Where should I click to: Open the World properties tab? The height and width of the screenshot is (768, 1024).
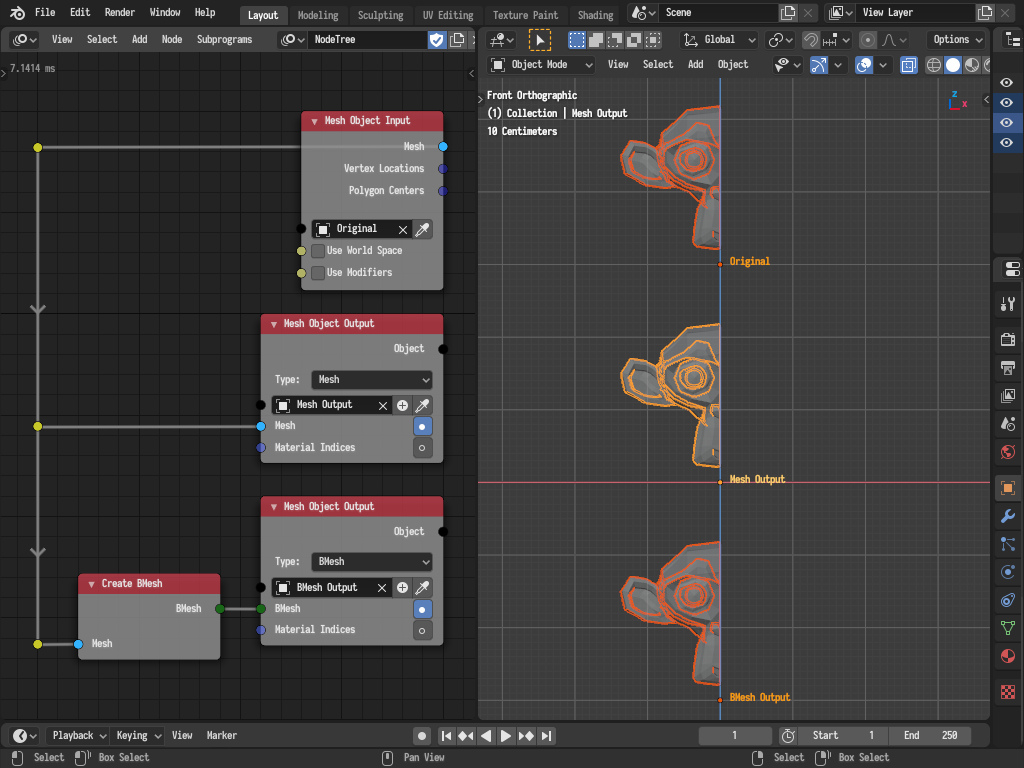(1008, 452)
